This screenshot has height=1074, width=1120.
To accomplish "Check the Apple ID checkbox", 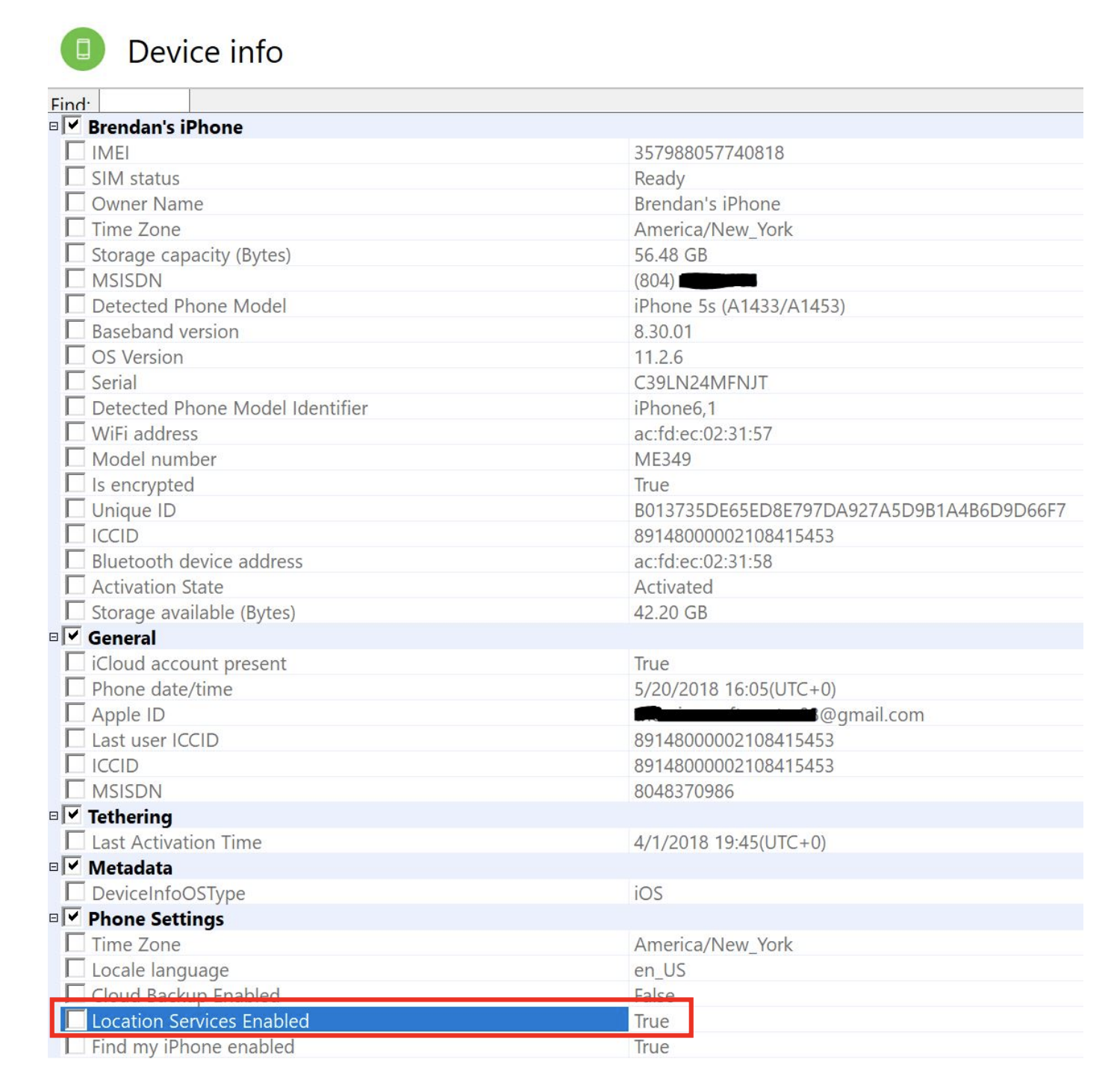I will 75,713.
